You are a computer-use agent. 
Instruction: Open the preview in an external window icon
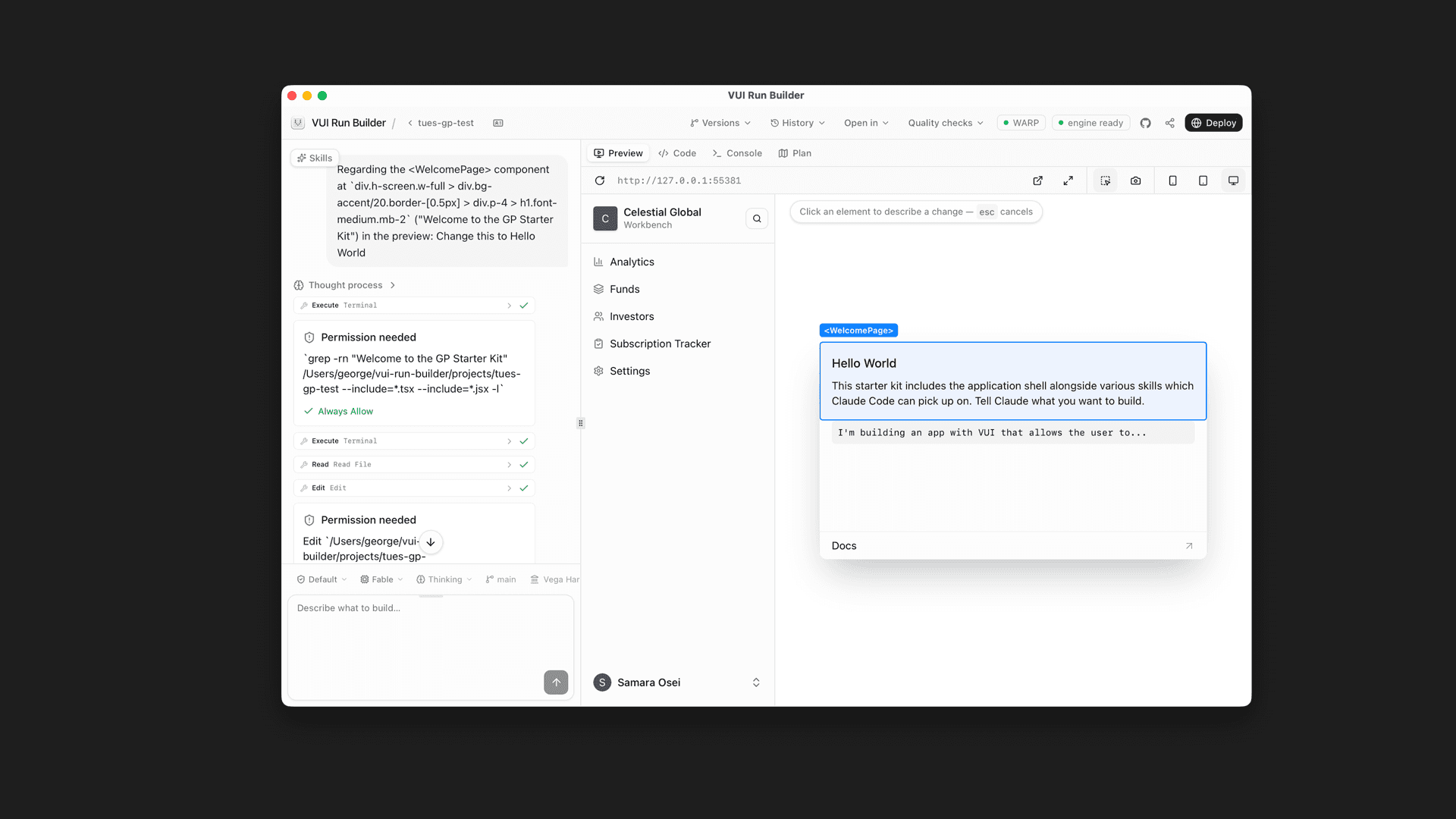[x=1037, y=180]
